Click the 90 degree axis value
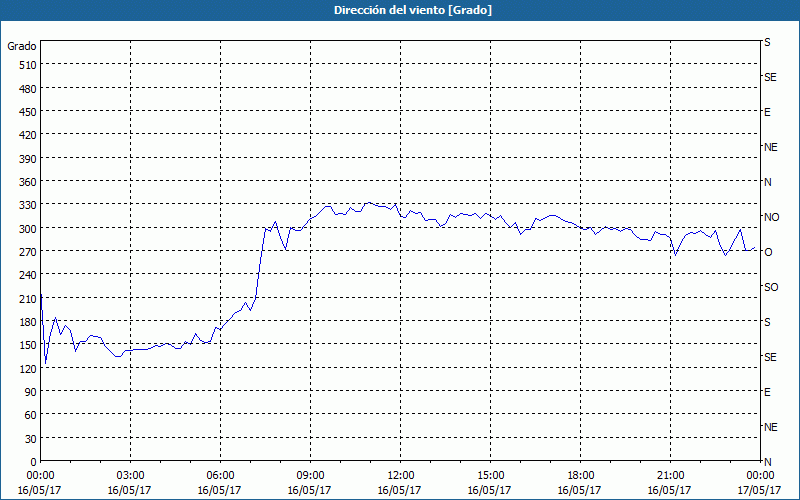Image resolution: width=800 pixels, height=500 pixels. 31,392
